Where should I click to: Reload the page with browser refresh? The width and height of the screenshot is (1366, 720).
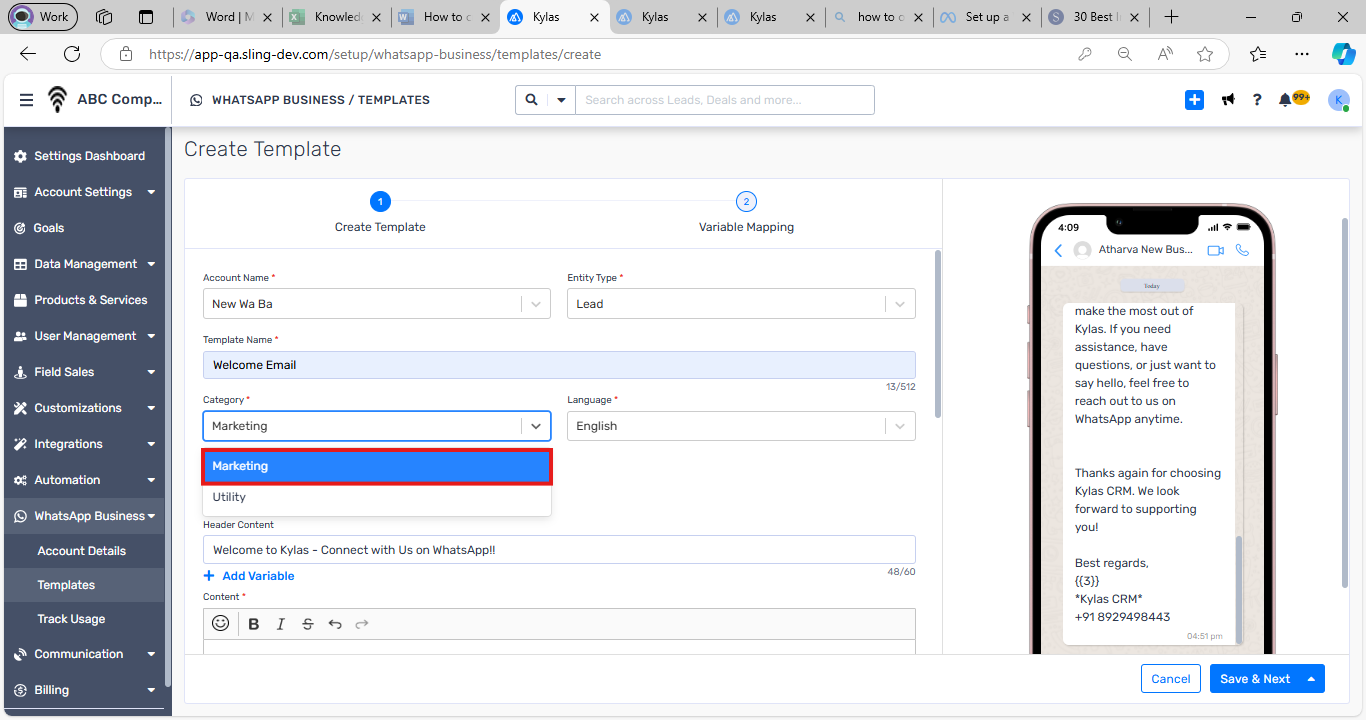[x=72, y=54]
